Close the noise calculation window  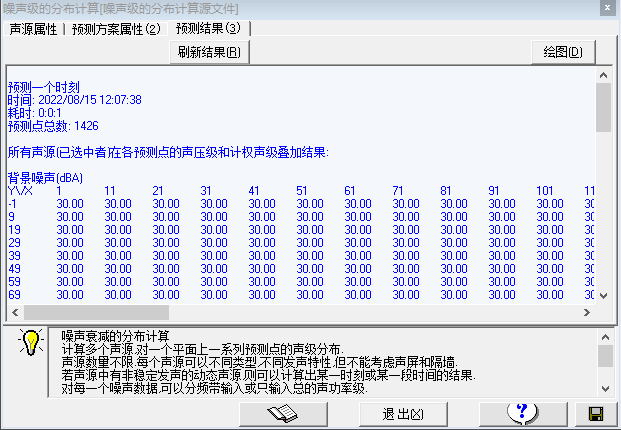(608, 8)
